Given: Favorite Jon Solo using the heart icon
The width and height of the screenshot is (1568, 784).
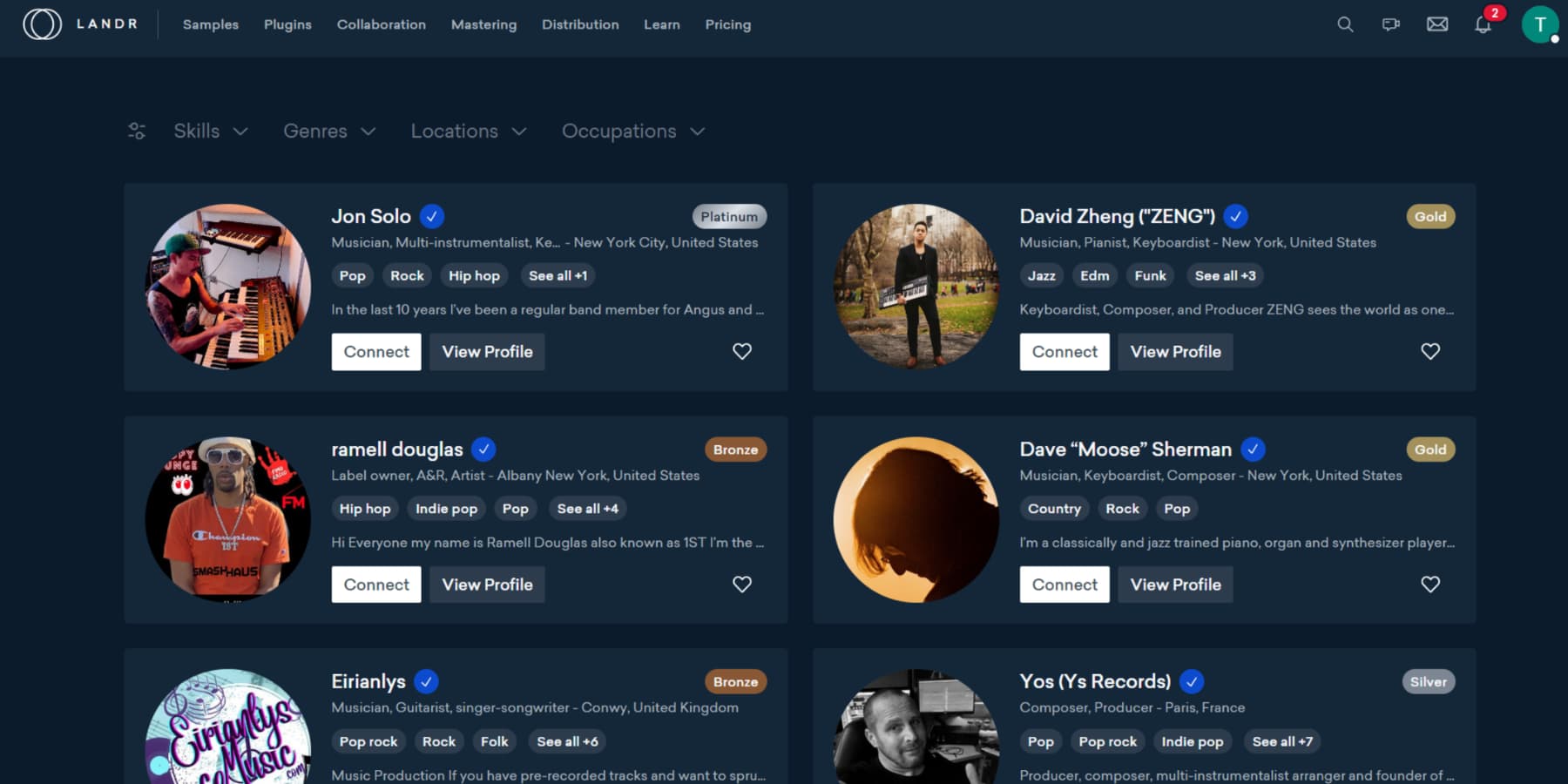Looking at the screenshot, I should pyautogui.click(x=742, y=351).
